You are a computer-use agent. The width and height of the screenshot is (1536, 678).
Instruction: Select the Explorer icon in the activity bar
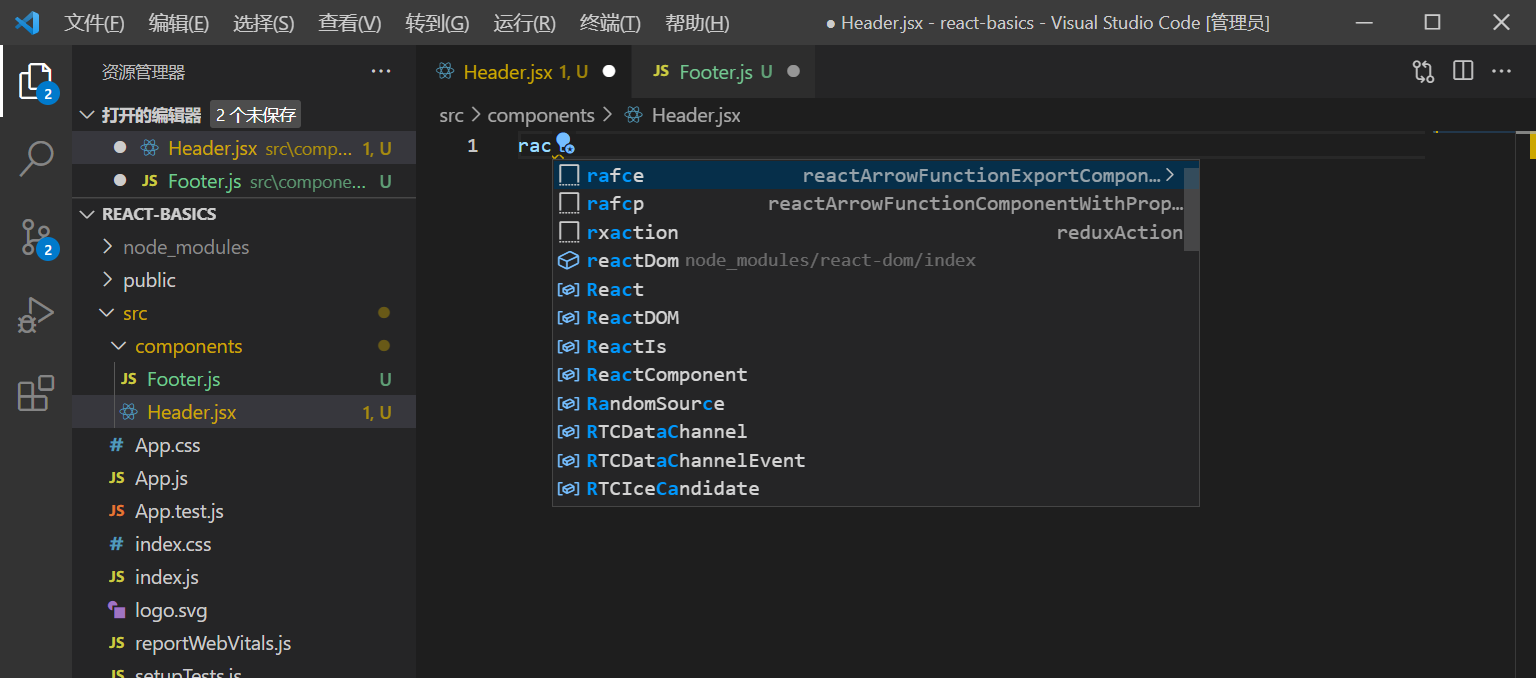36,80
